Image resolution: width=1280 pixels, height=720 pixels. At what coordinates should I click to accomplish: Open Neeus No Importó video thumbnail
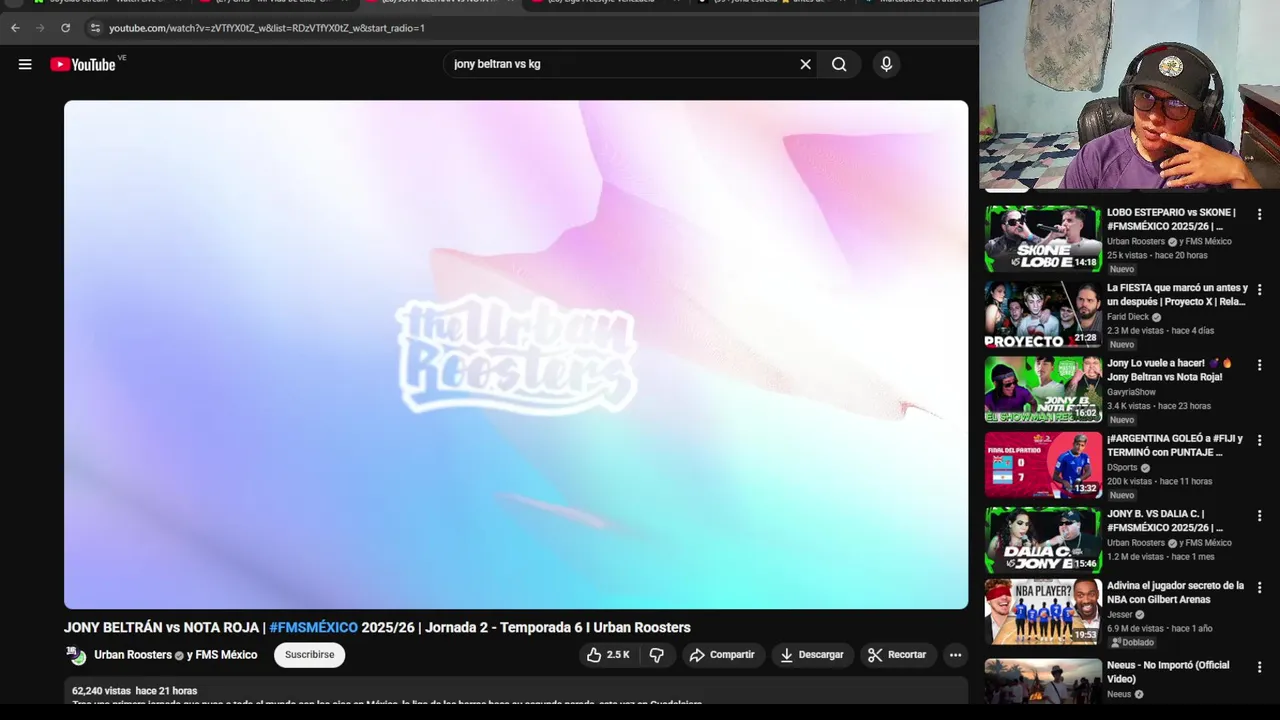coord(1043,681)
